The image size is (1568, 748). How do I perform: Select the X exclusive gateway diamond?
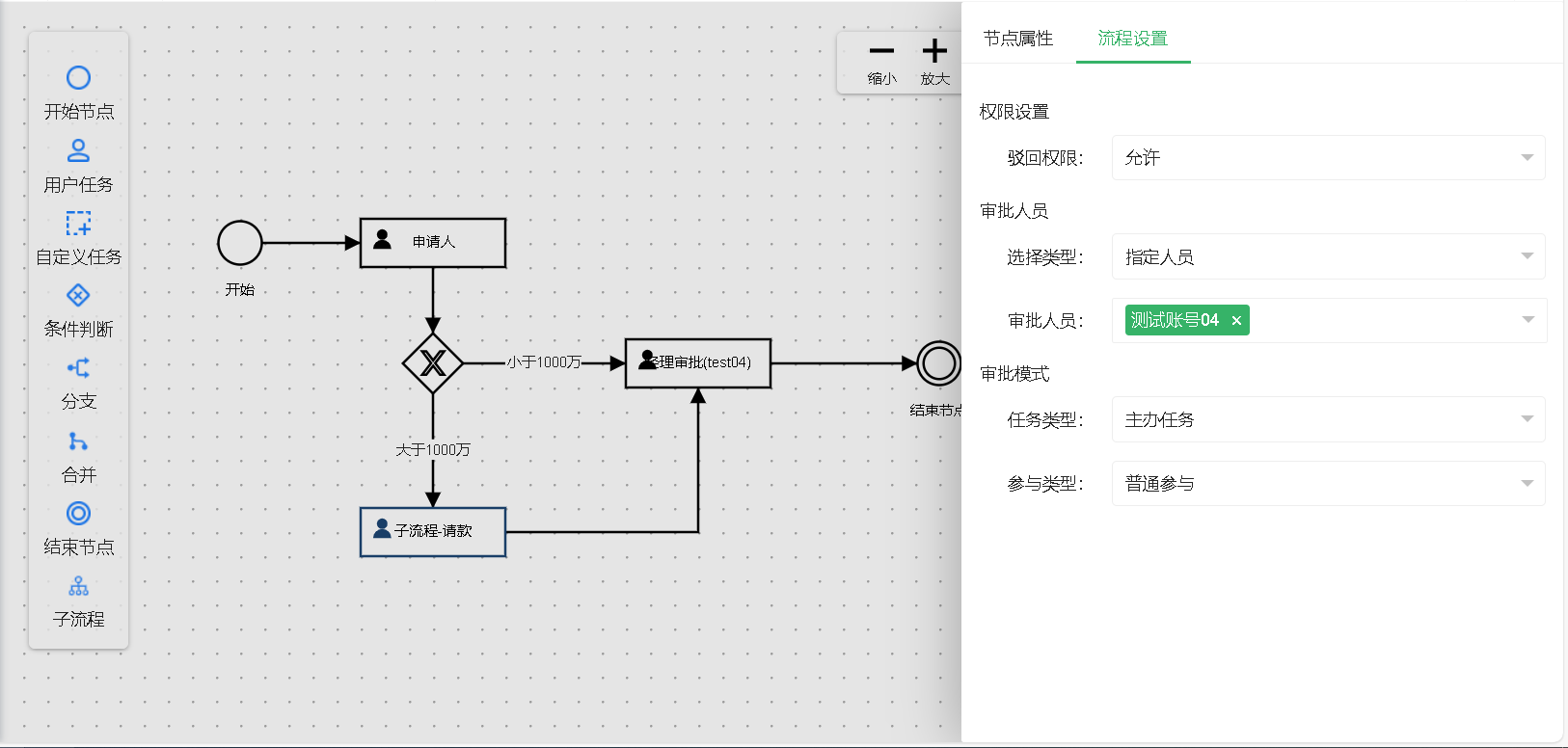(433, 363)
